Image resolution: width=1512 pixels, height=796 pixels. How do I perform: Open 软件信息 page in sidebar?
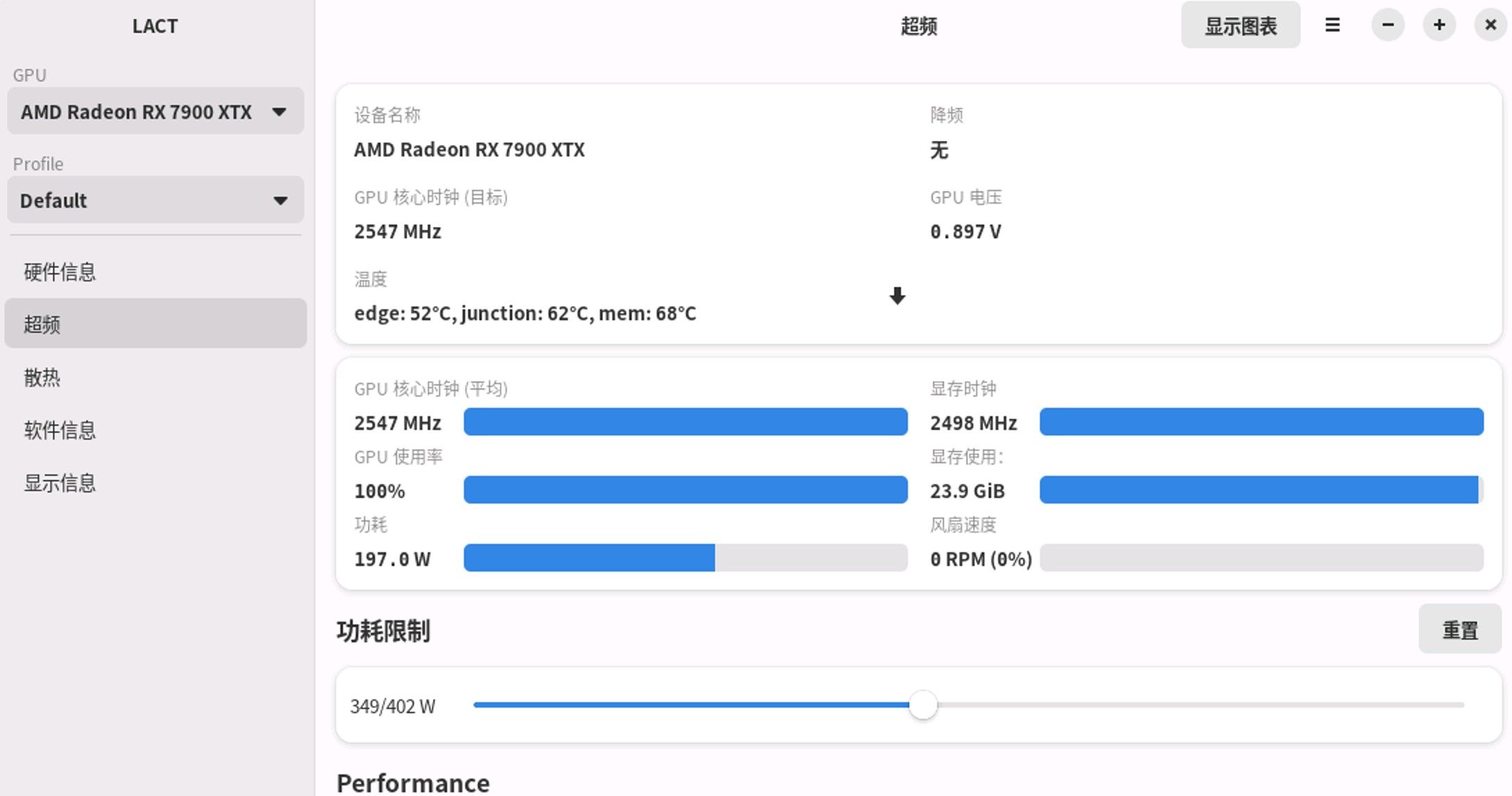point(156,430)
